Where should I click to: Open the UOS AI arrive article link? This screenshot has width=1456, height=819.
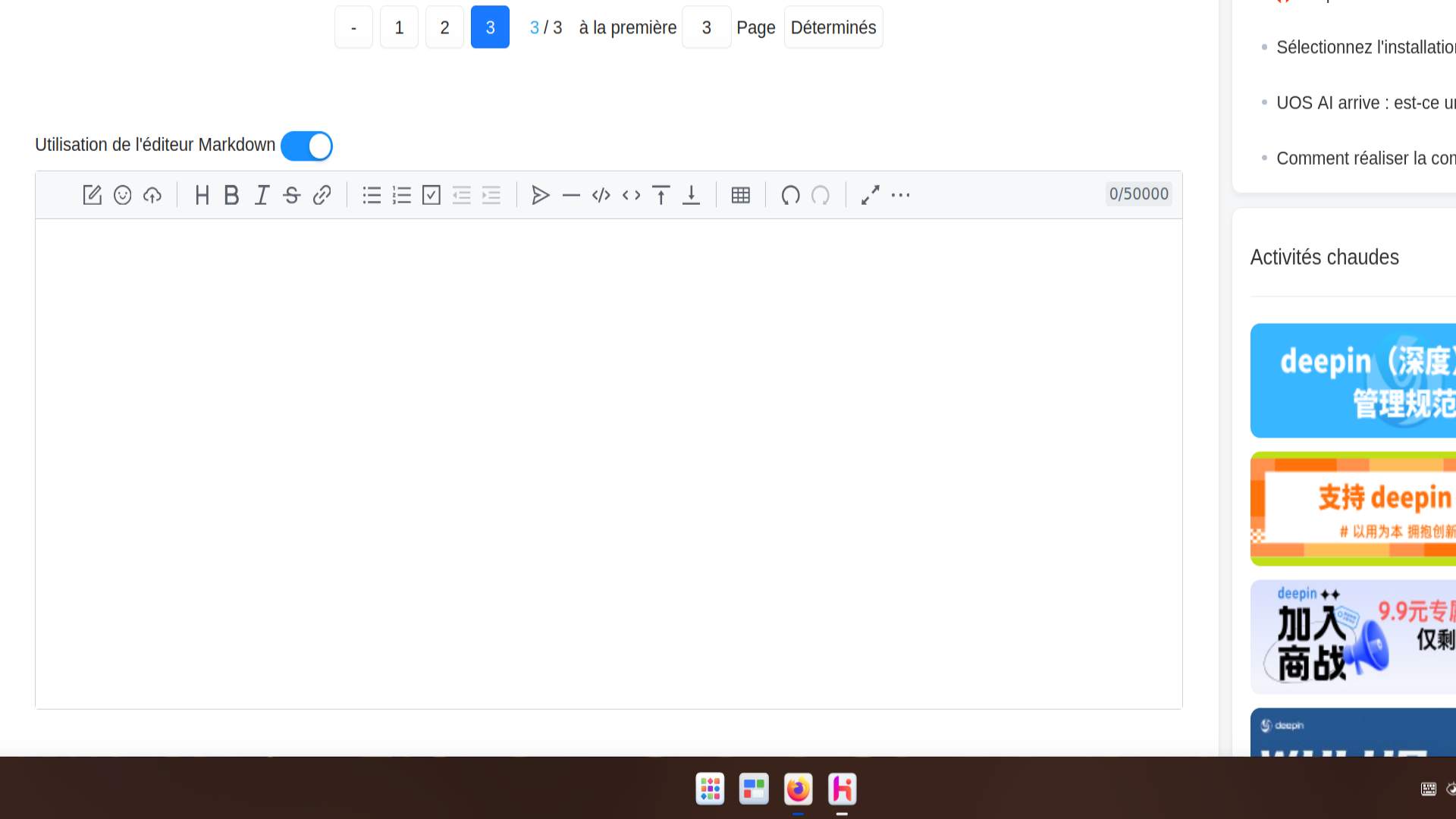tap(1366, 102)
